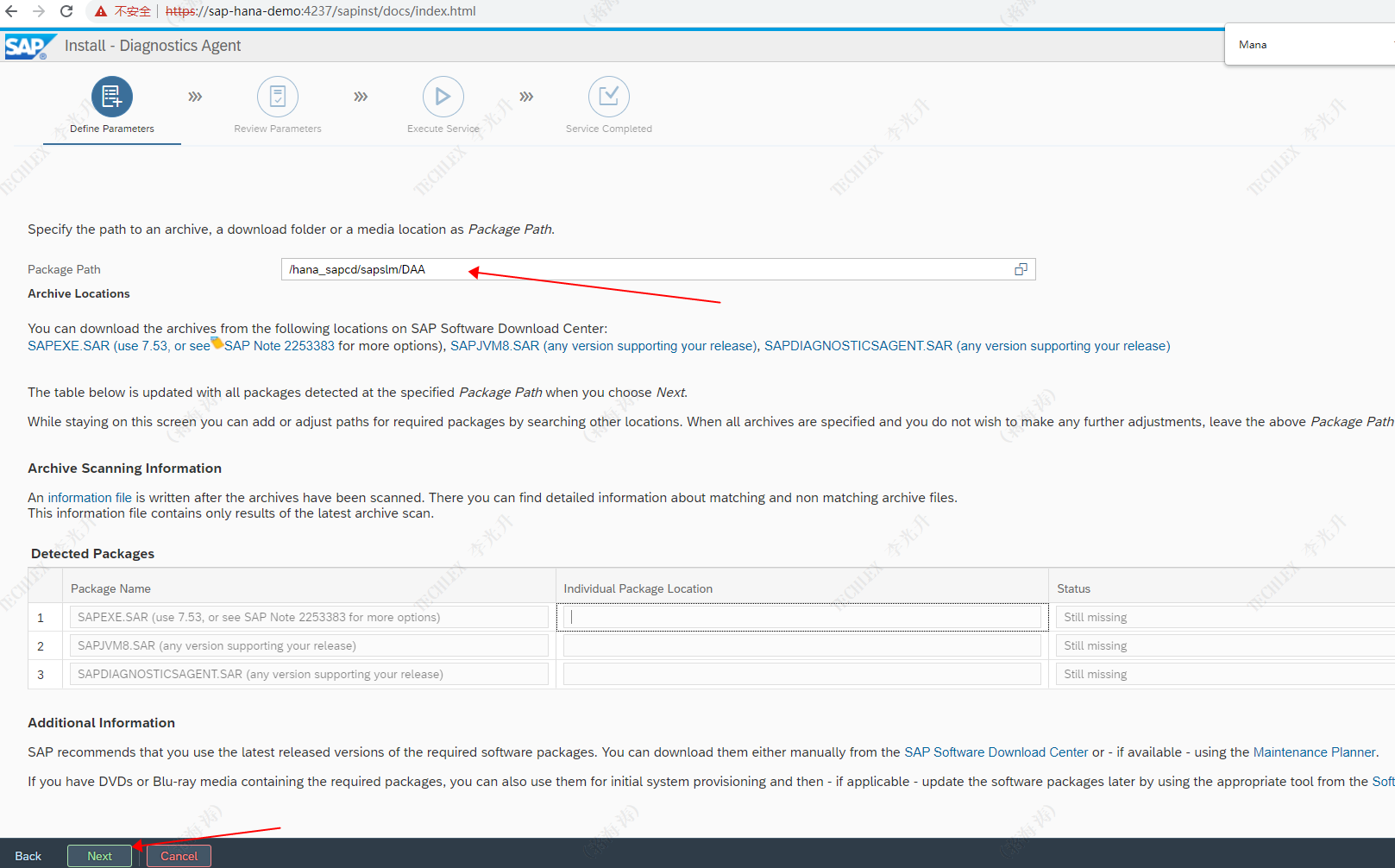Click the Status column header

point(1222,588)
